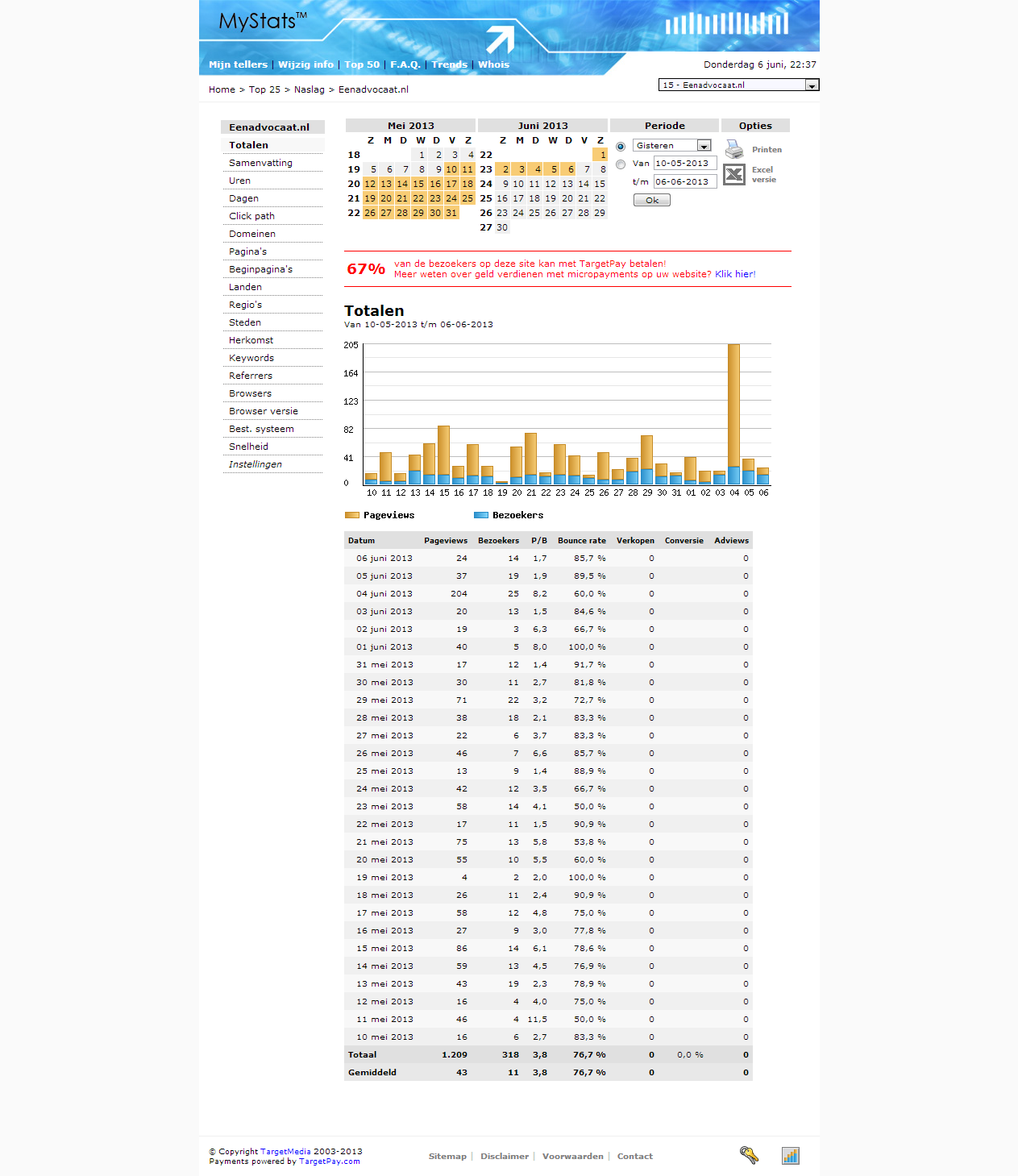The width and height of the screenshot is (1018, 1176).
Task: Visit the TargetMedia copyright link
Action: tap(285, 1151)
